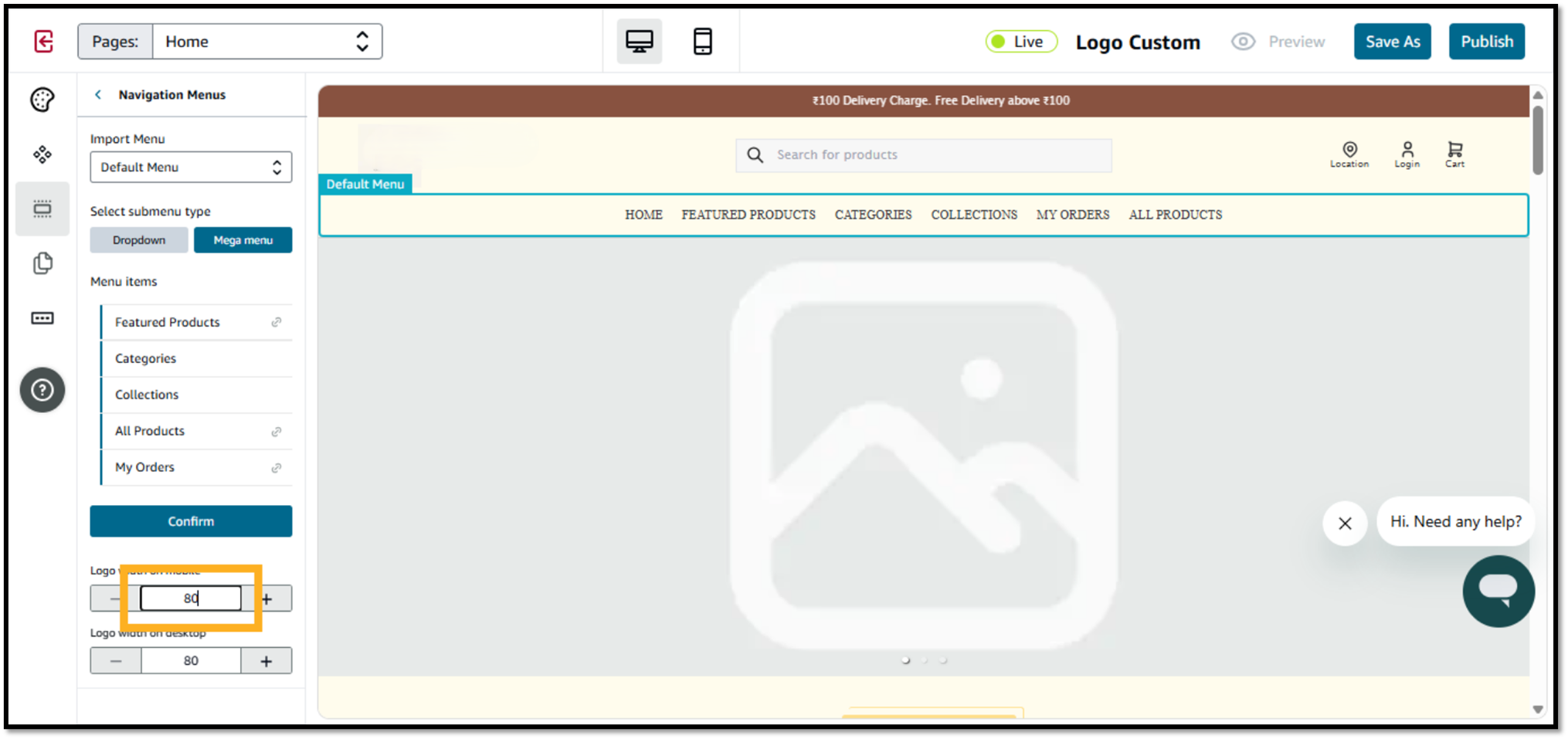Image resolution: width=1568 pixels, height=739 pixels.
Task: Go back from Navigation Menus panel
Action: click(x=98, y=95)
